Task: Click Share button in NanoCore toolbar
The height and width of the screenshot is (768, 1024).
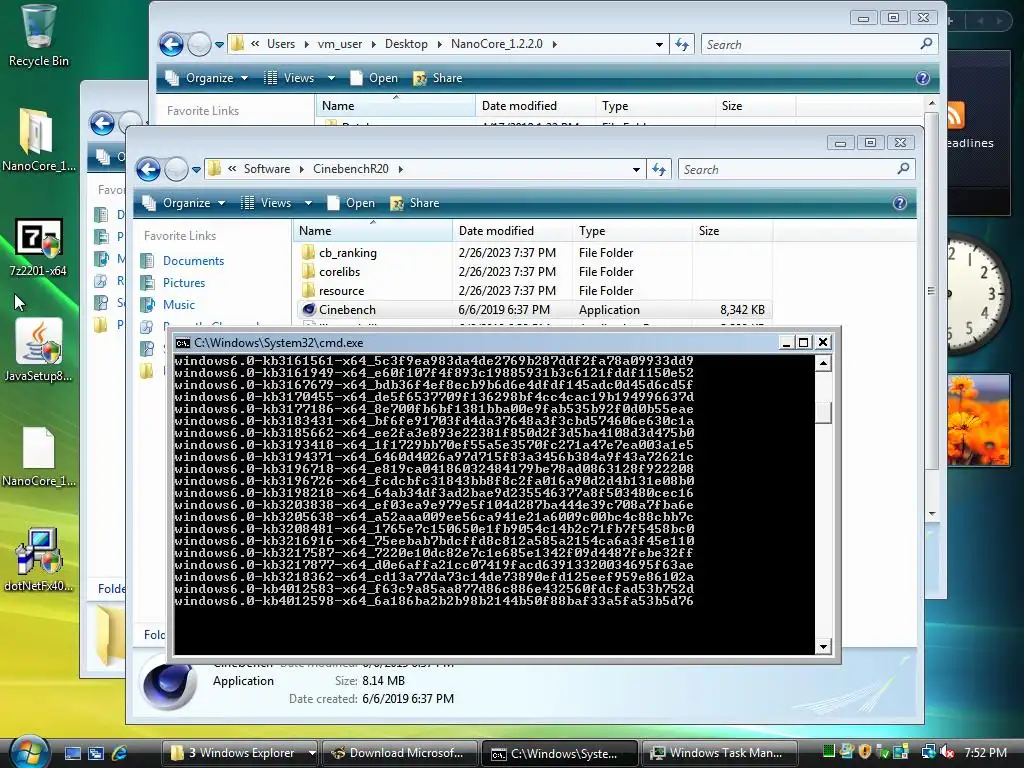Action: pyautogui.click(x=438, y=78)
